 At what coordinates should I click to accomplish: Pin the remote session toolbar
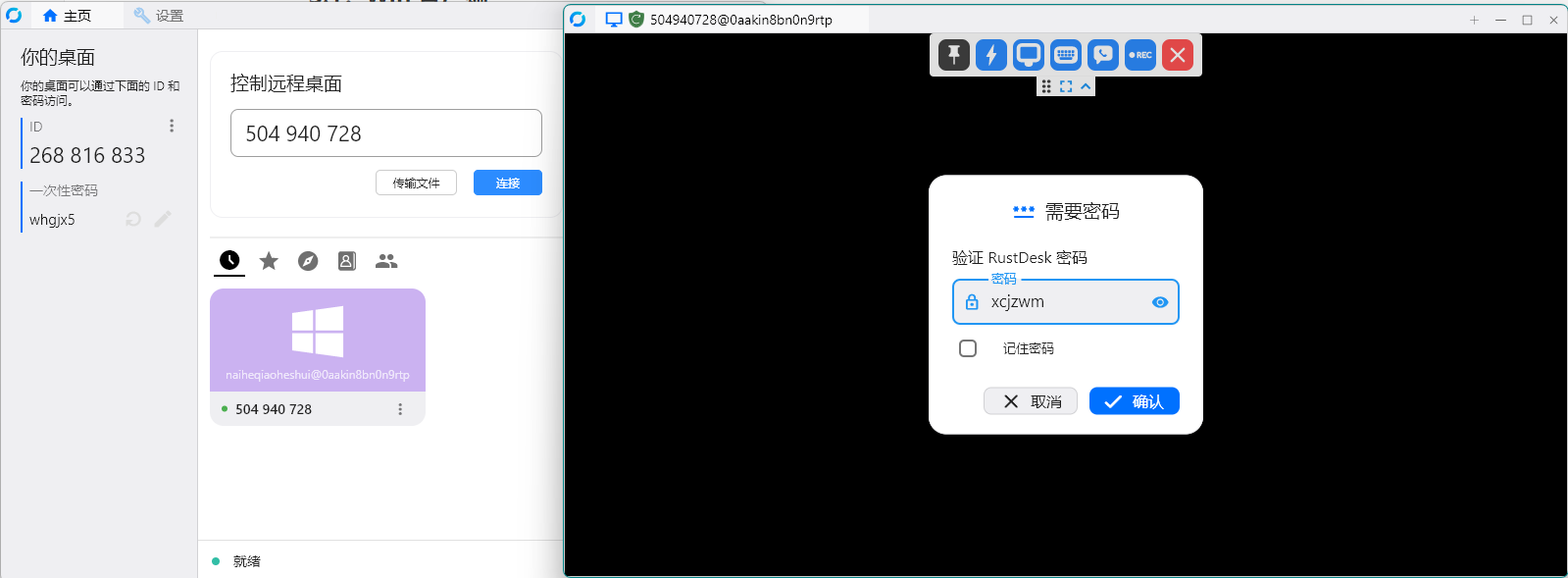coord(954,55)
